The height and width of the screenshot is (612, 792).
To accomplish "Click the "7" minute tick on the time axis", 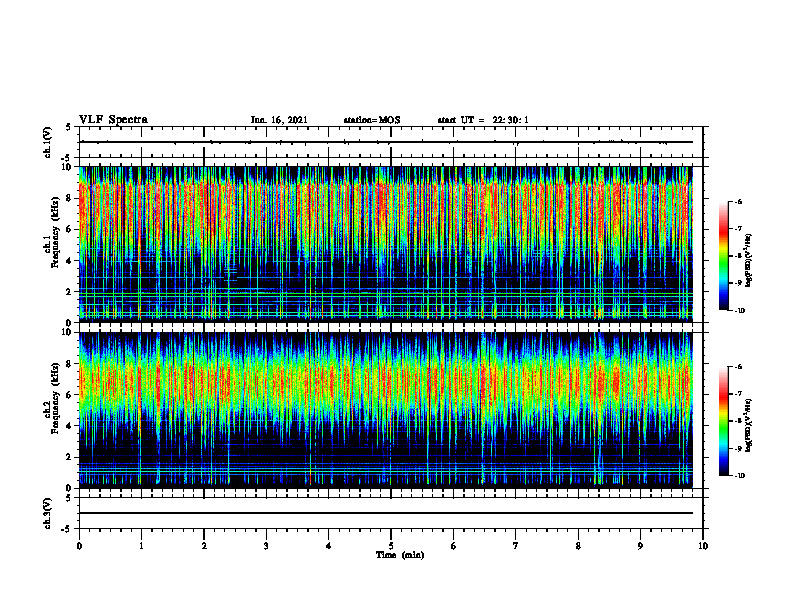I will [516, 546].
